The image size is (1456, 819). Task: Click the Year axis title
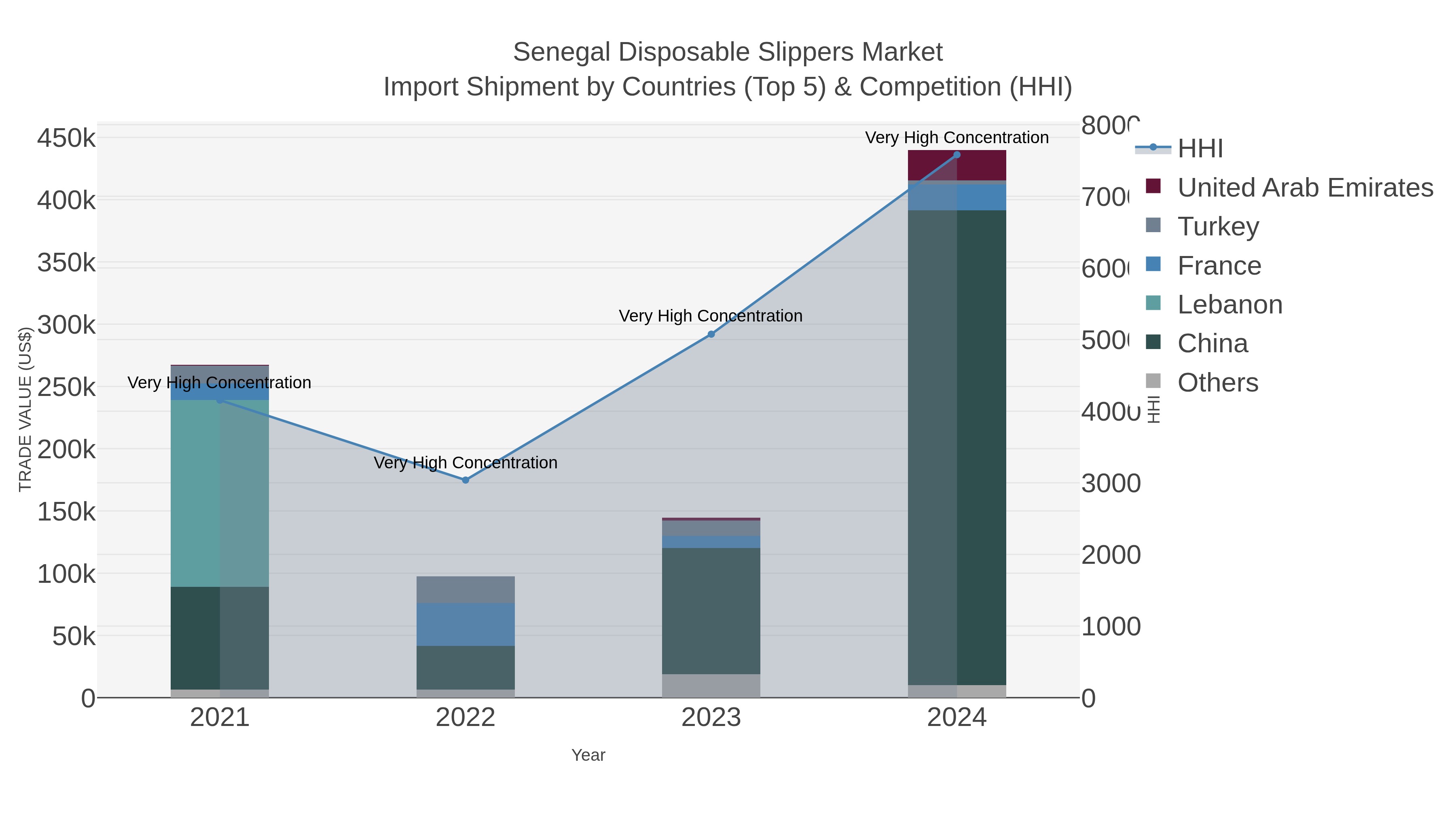click(x=588, y=755)
